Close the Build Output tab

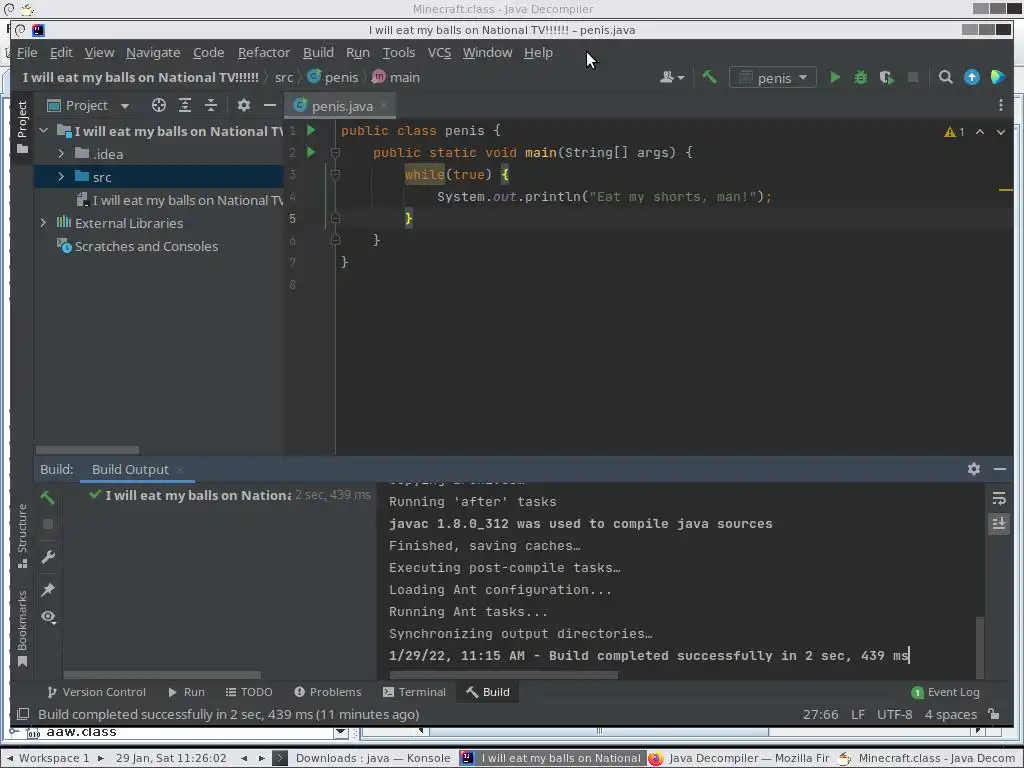tap(180, 470)
